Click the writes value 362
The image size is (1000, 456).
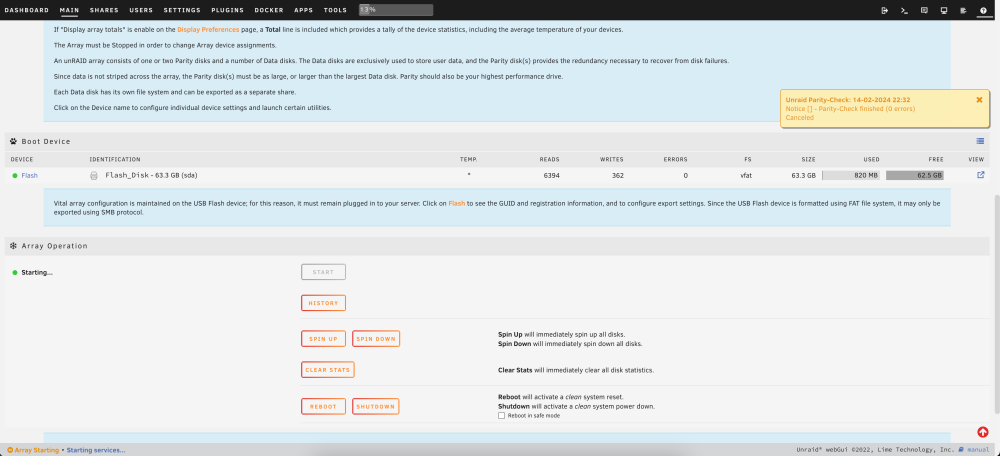coord(617,175)
